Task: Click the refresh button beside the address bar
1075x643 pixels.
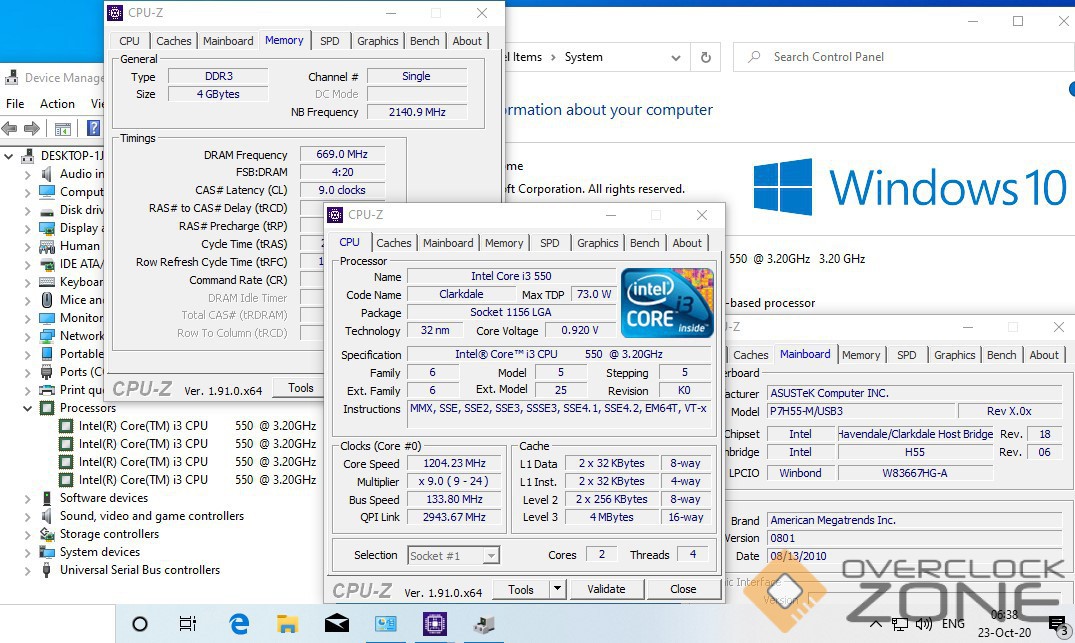Action: coord(705,57)
